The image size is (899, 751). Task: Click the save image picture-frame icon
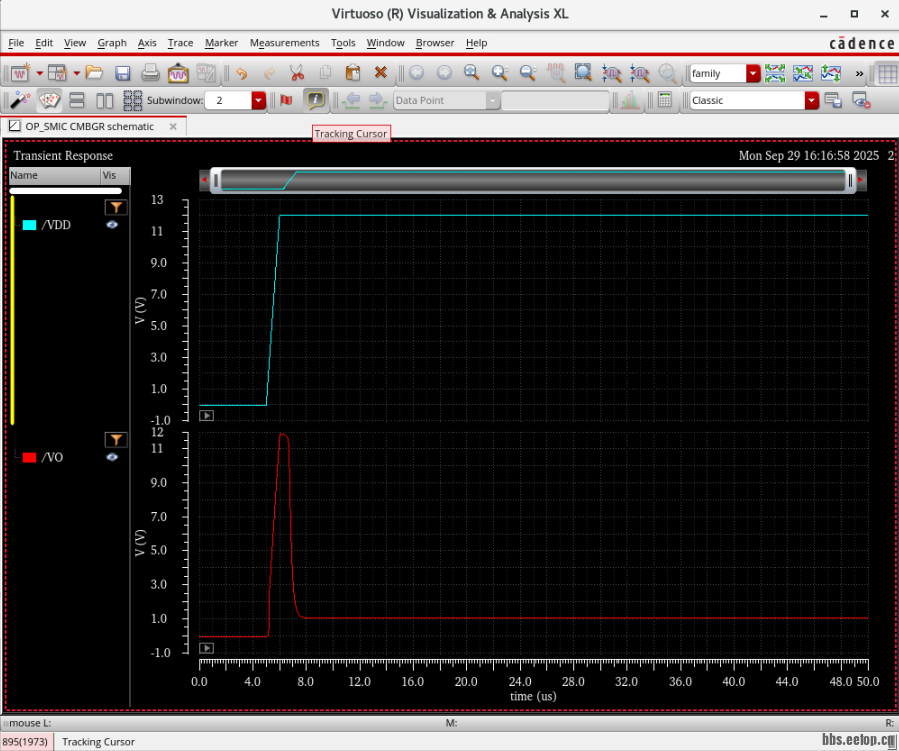[178, 73]
